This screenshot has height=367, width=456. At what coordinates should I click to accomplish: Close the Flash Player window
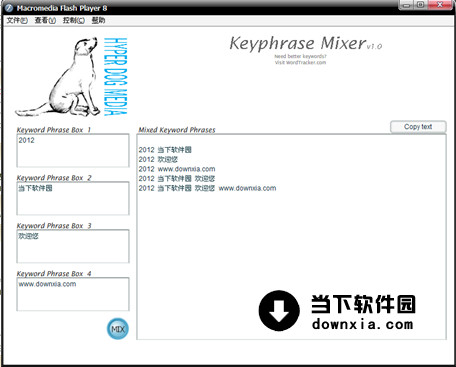tap(440, 5)
